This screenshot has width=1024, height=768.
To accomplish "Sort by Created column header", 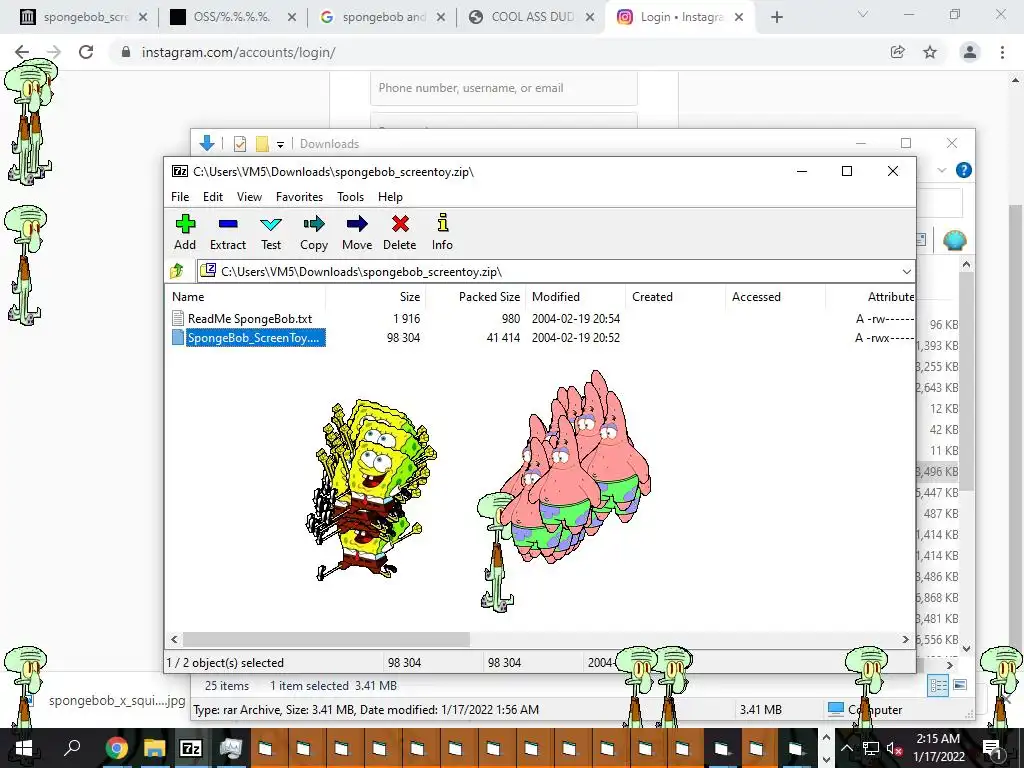I will pyautogui.click(x=675, y=296).
